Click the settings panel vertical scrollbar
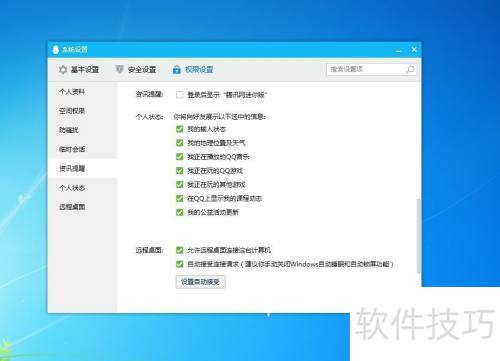The image size is (500, 361). 418,236
